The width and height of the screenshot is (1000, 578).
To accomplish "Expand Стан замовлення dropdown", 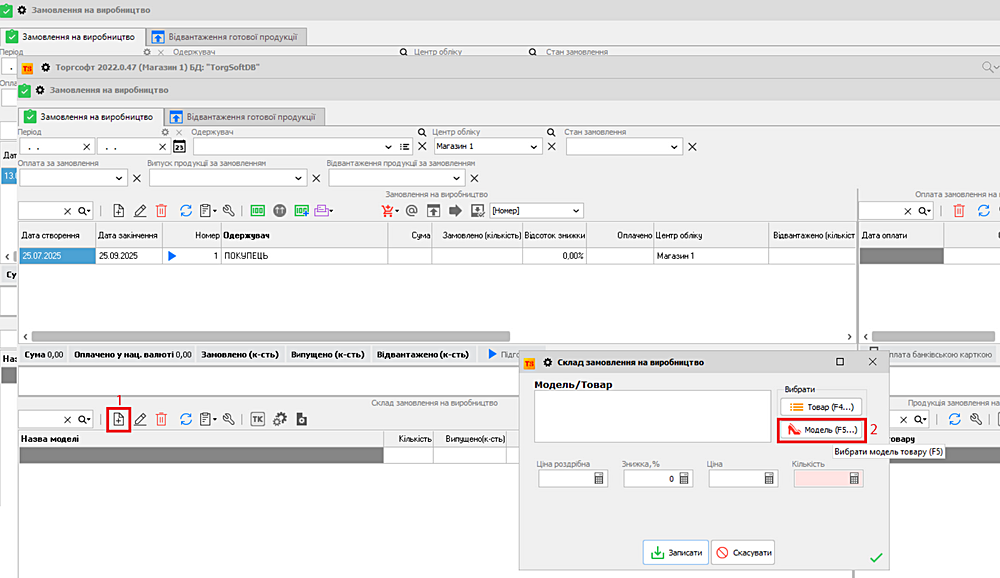I will pyautogui.click(x=673, y=147).
